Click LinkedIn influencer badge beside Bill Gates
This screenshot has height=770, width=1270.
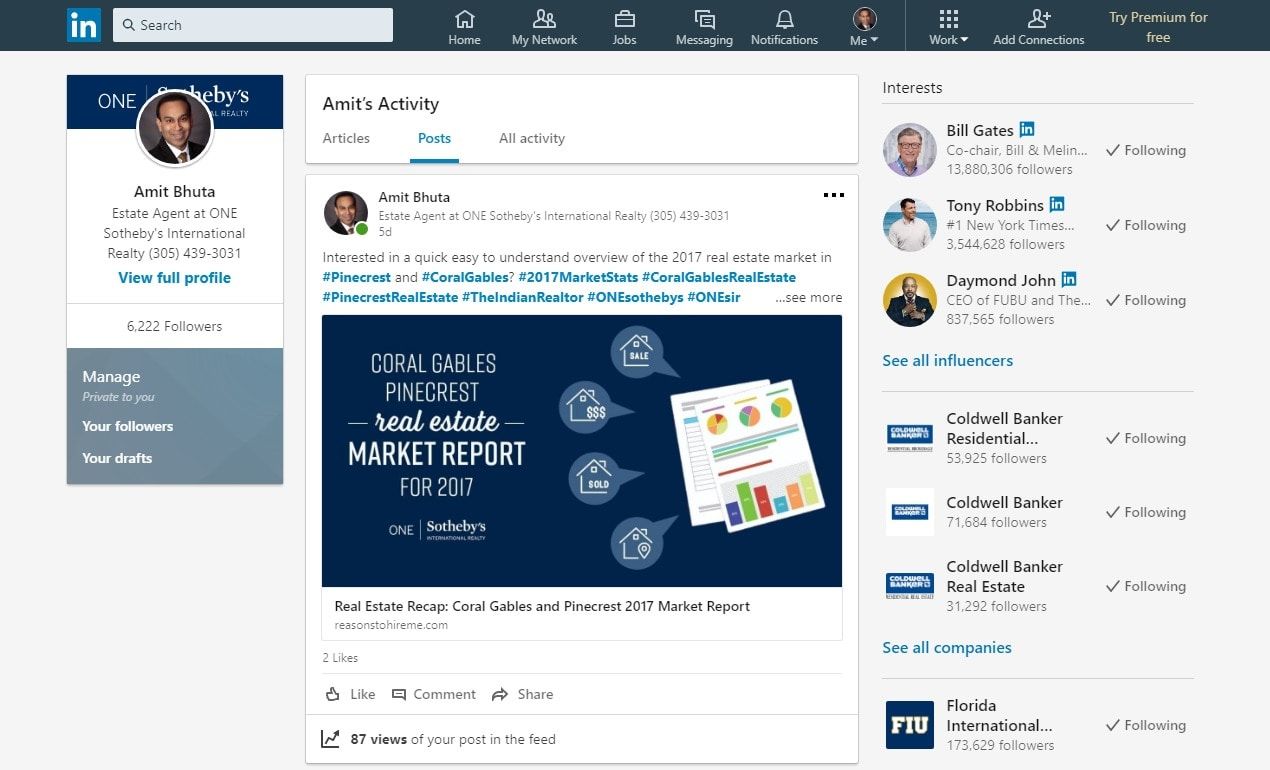[x=1027, y=130]
